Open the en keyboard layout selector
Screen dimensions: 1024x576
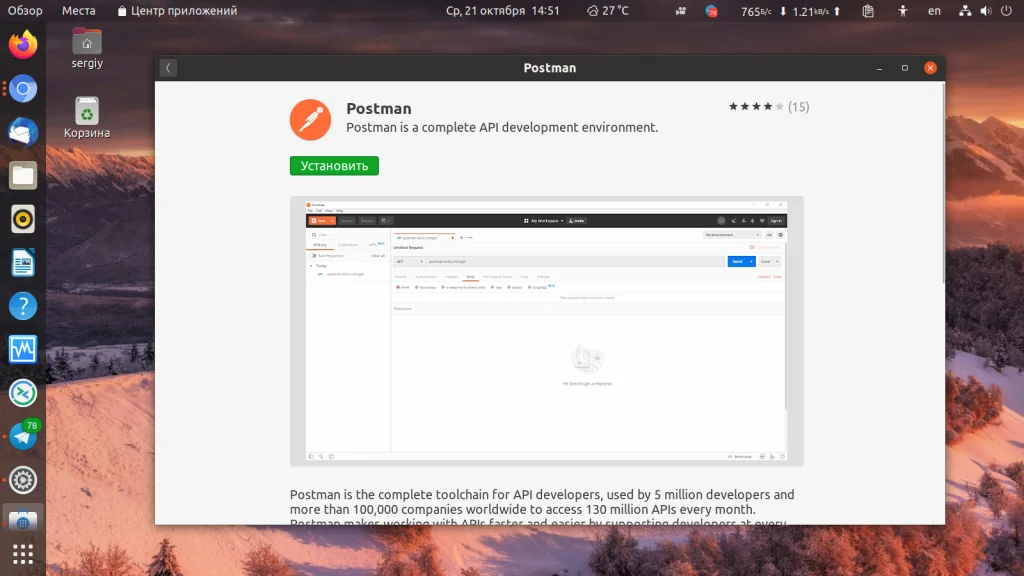coord(935,10)
